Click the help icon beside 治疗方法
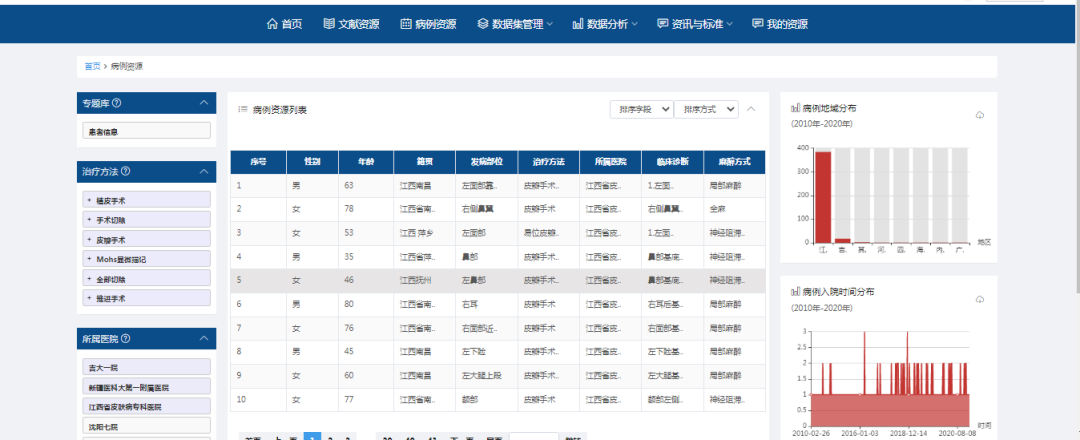 (x=125, y=172)
